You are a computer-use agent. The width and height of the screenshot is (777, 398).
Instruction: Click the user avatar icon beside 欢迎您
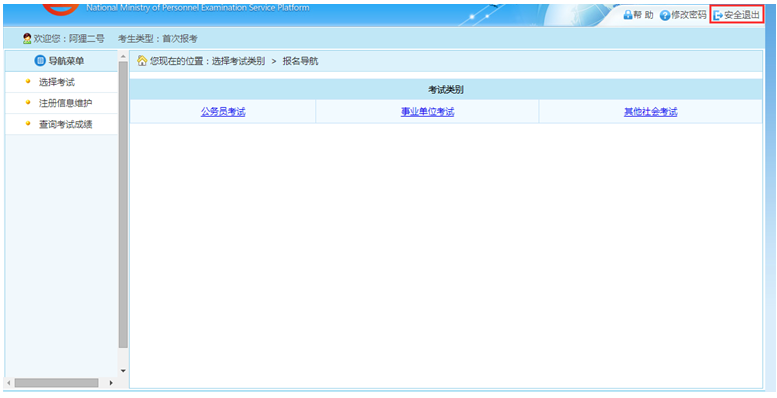27,39
